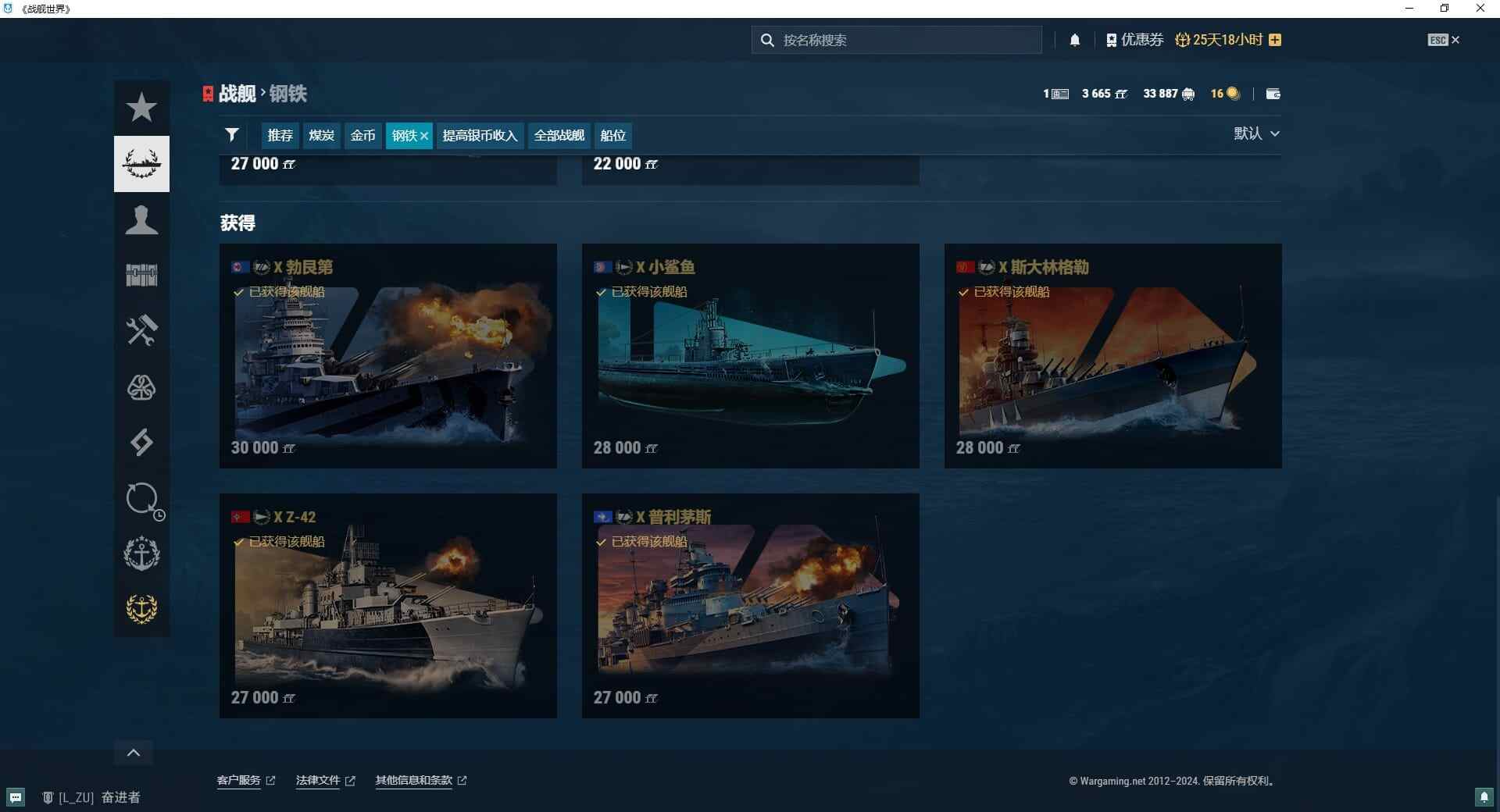1500x812 pixels.
Task: Open the wallet icon near currency totals
Action: click(1273, 94)
